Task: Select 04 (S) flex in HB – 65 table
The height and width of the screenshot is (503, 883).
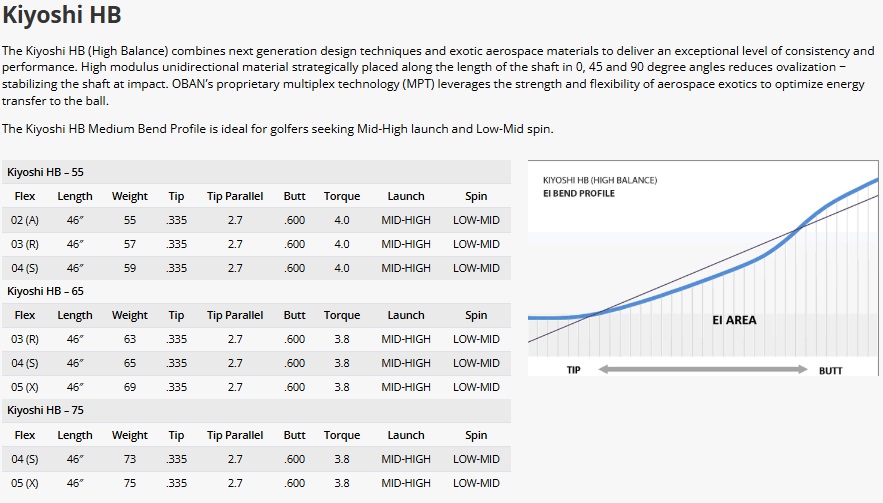Action: tap(25, 363)
